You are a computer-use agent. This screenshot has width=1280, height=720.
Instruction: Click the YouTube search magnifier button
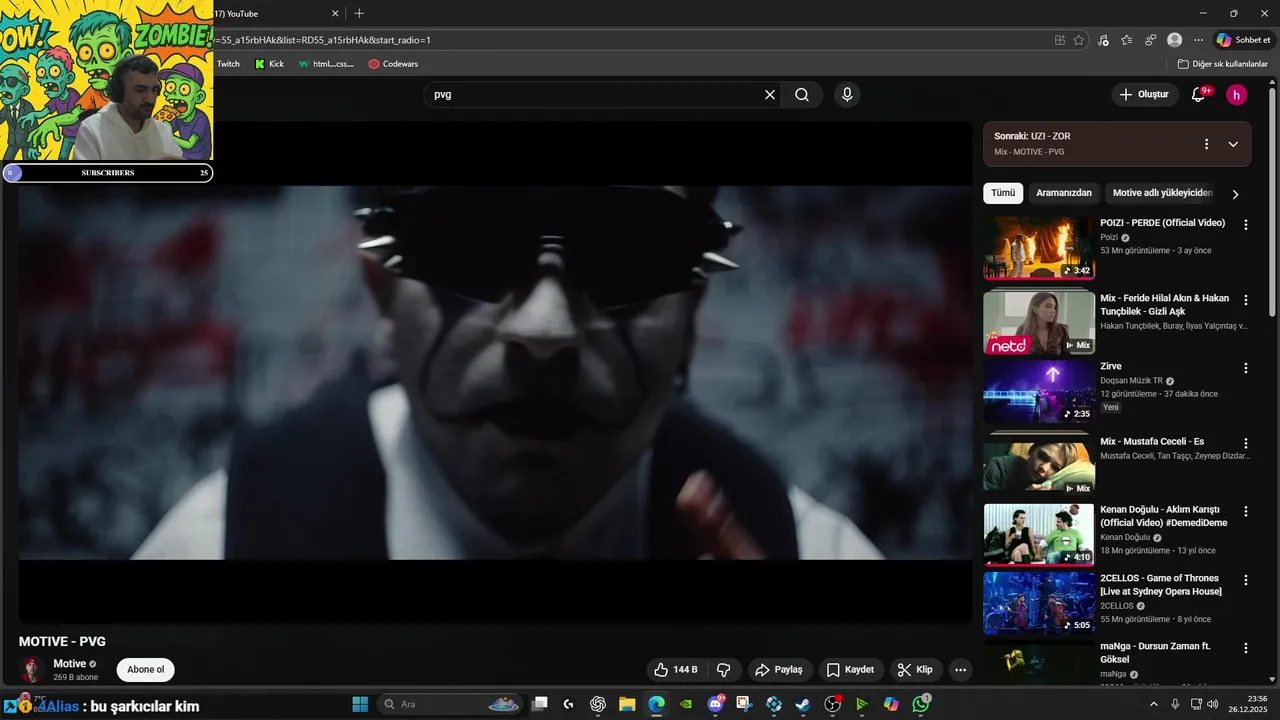click(802, 95)
